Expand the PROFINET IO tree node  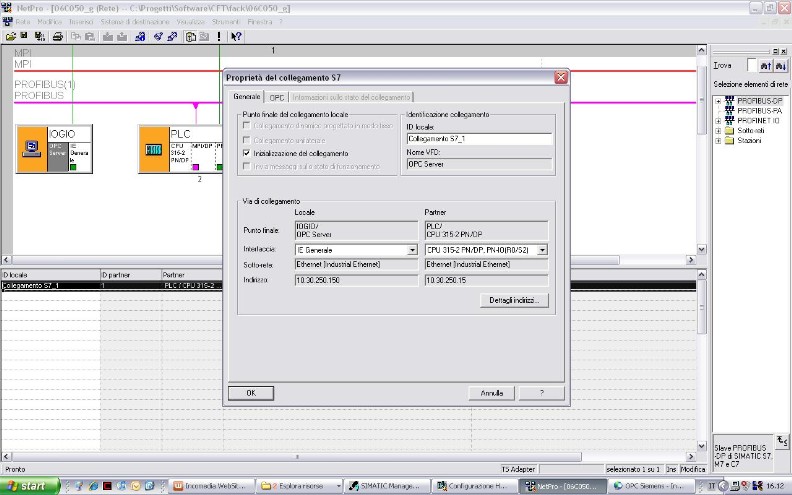(x=718, y=121)
